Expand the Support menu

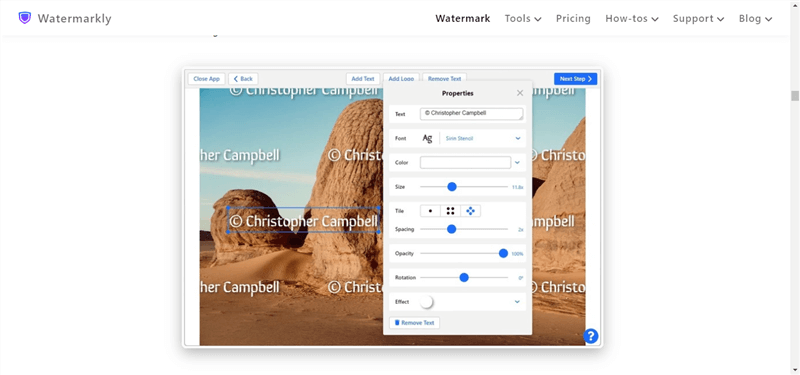(x=698, y=18)
